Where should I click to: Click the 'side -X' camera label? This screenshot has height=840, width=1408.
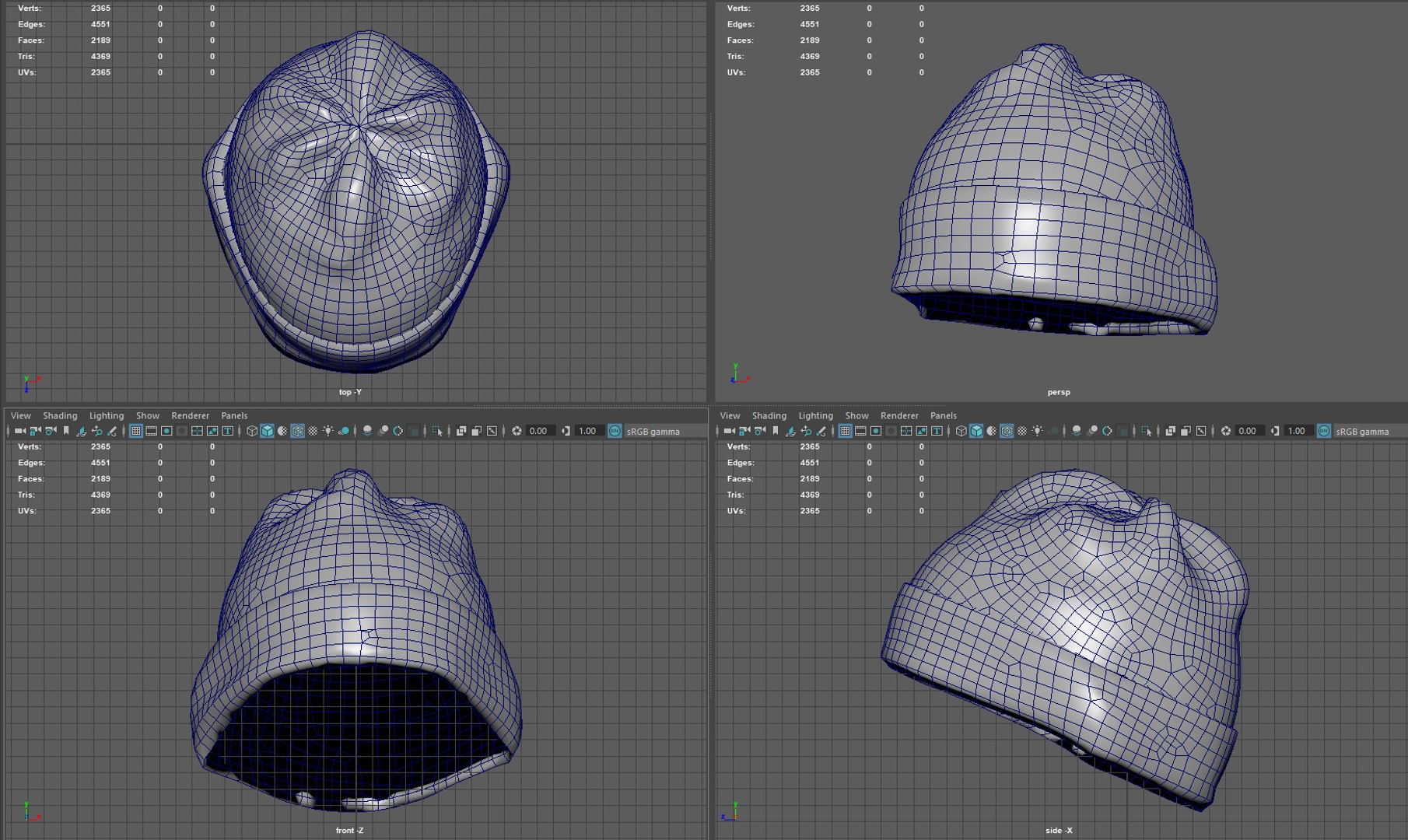pos(1059,831)
